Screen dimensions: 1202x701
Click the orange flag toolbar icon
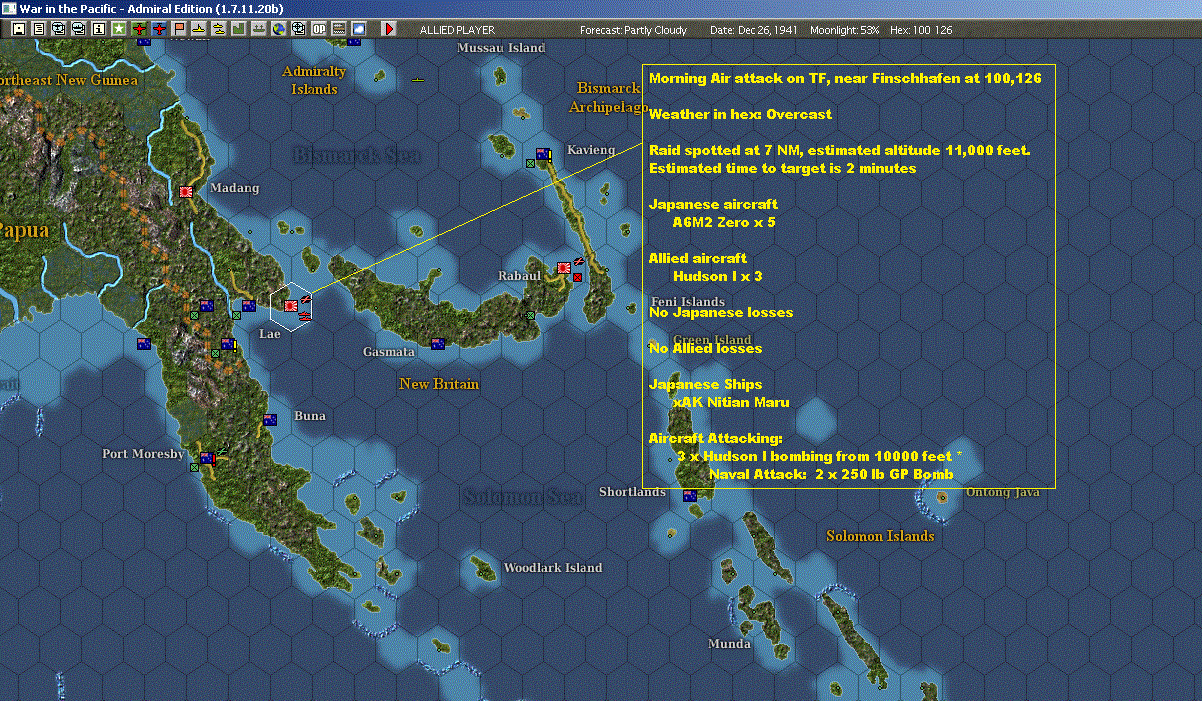tap(180, 30)
